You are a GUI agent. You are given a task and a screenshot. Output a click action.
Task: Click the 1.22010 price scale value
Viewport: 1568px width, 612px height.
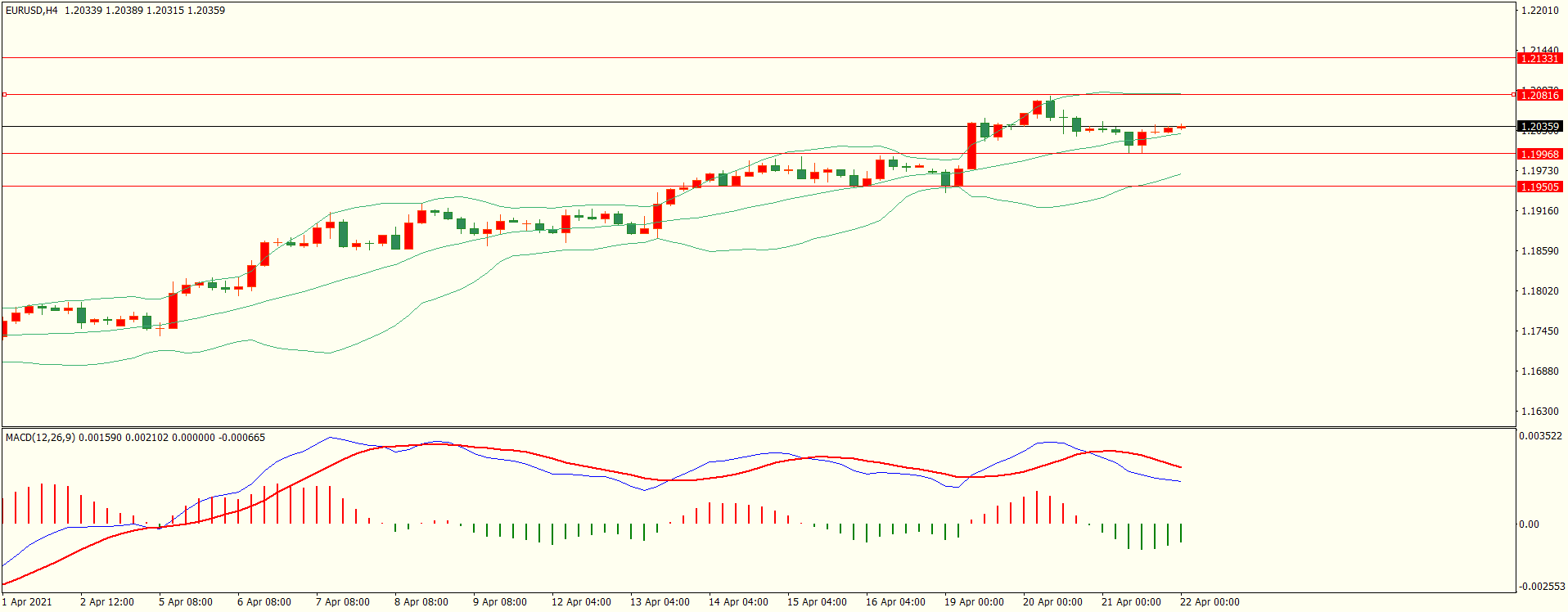click(1539, 11)
